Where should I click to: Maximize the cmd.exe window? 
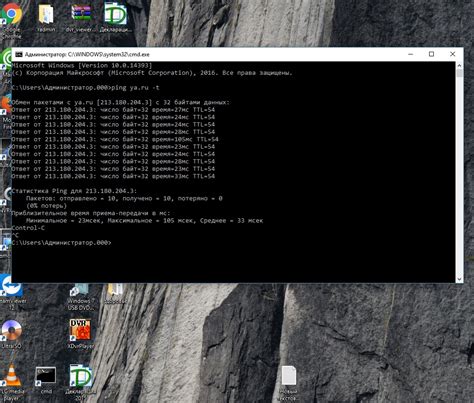click(431, 54)
